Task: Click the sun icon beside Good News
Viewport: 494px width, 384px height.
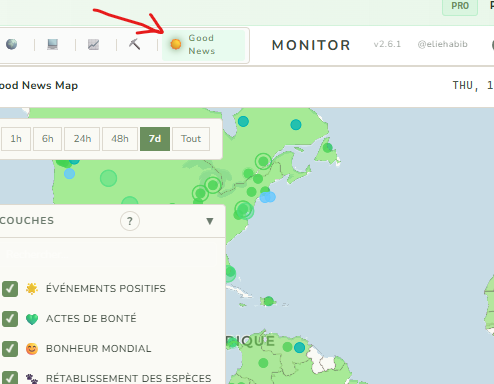Action: (176, 44)
